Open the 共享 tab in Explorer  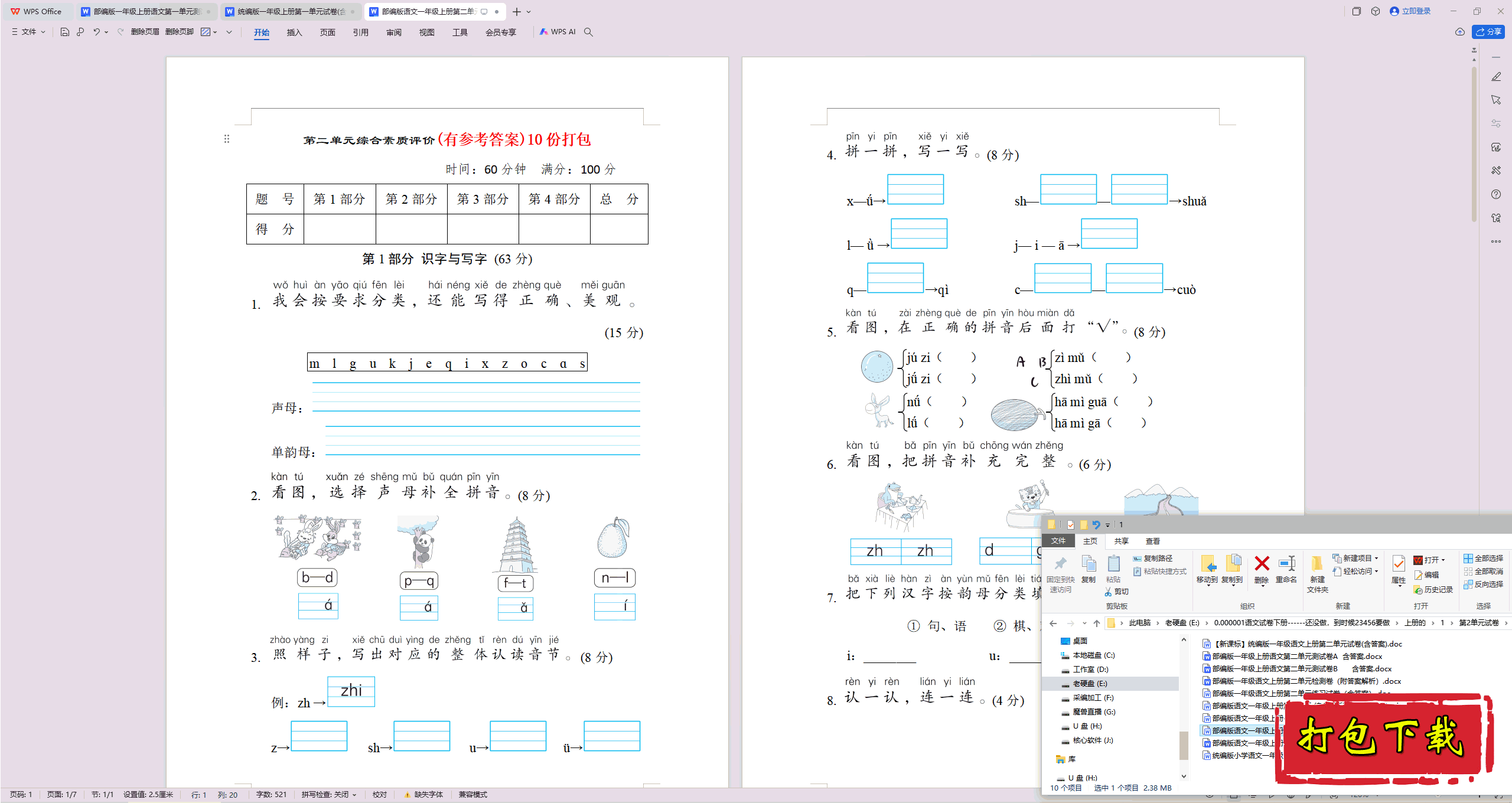1122,541
